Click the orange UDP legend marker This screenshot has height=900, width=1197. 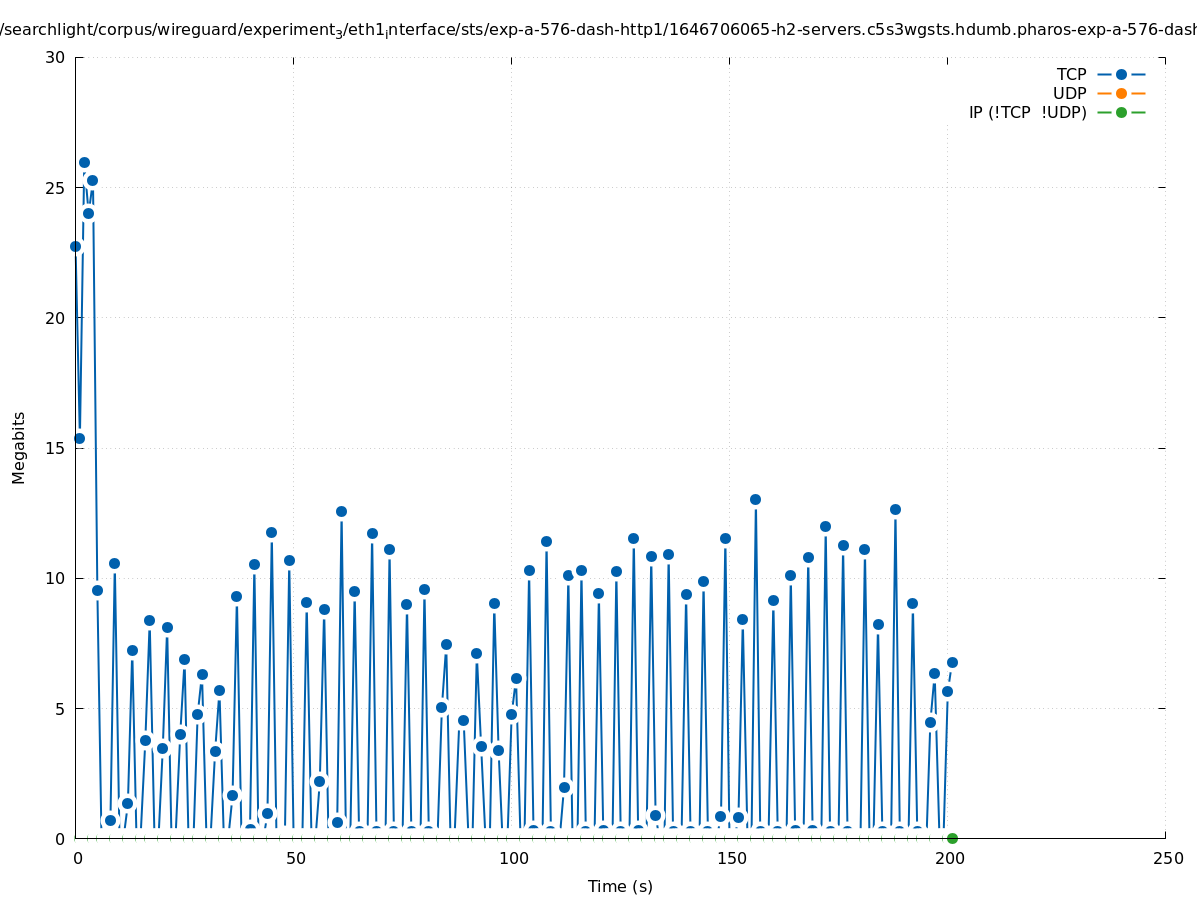point(1121,94)
